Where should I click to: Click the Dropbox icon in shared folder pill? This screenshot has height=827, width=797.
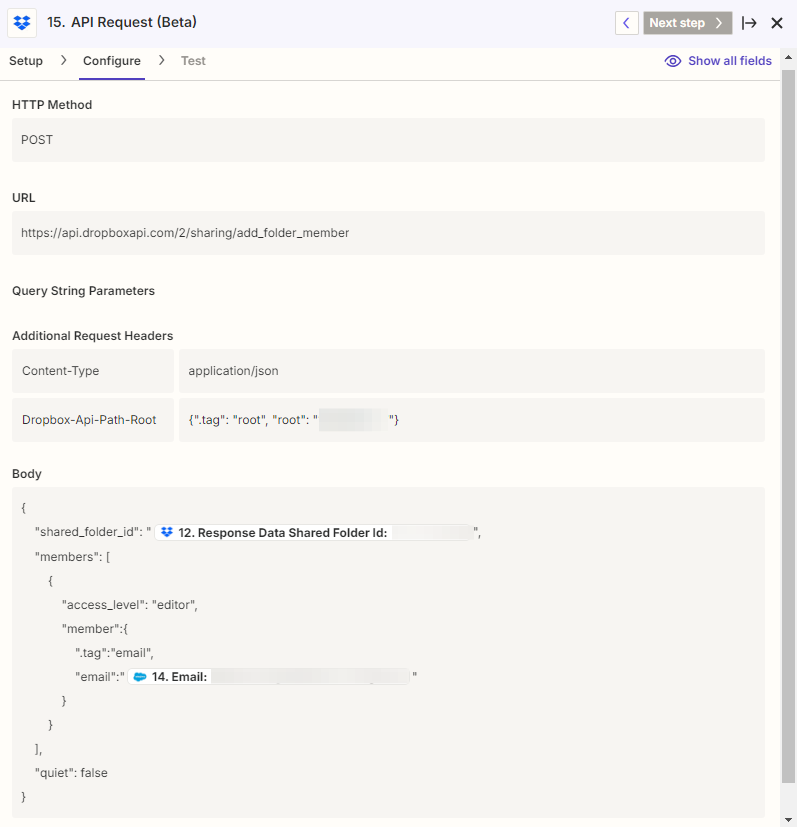[167, 533]
